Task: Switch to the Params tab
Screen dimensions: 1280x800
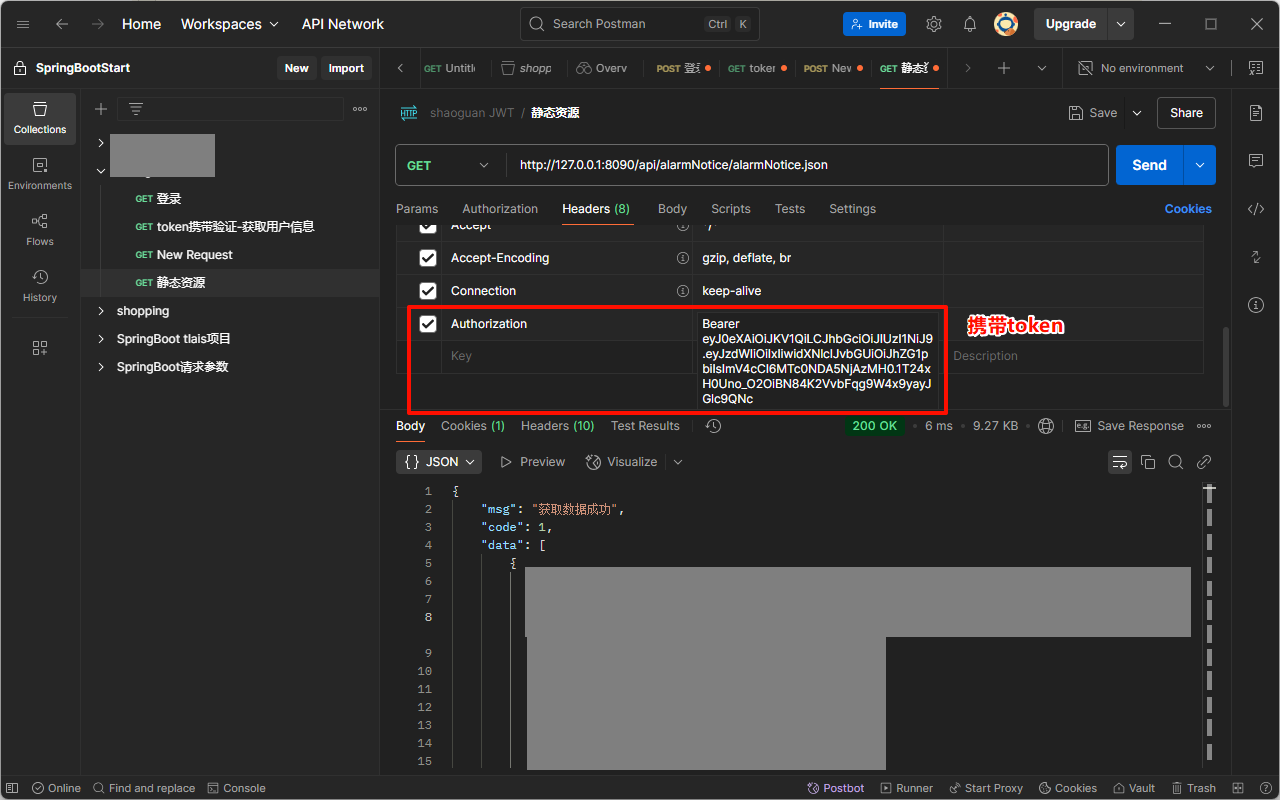Action: [x=417, y=209]
